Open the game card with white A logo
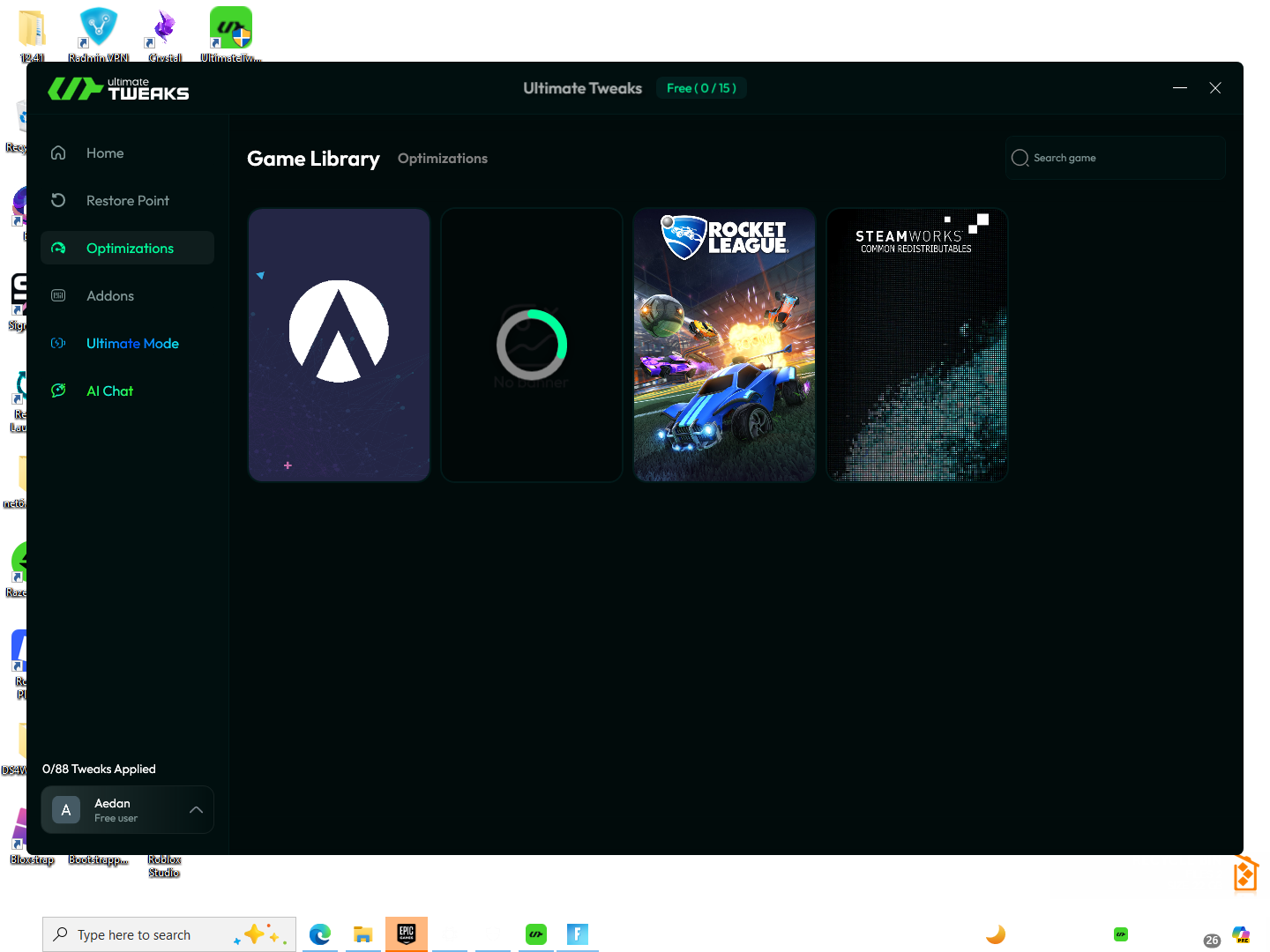 tap(339, 345)
